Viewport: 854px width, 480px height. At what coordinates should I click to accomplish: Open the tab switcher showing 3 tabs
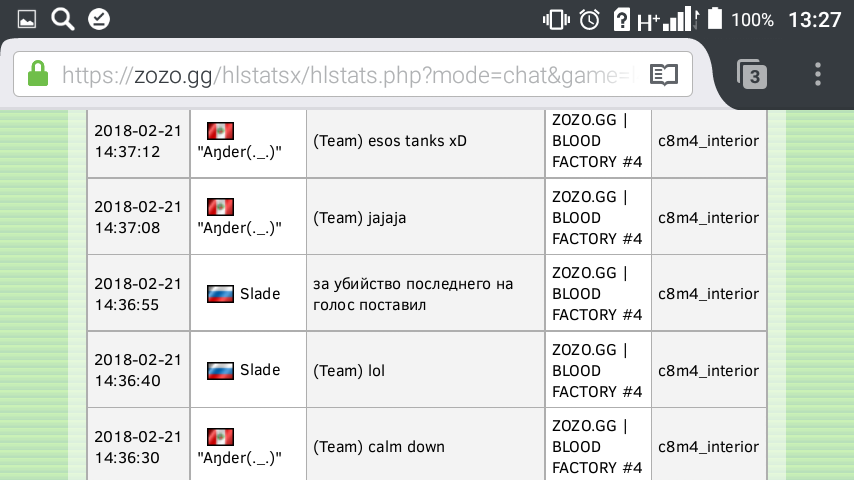[752, 74]
